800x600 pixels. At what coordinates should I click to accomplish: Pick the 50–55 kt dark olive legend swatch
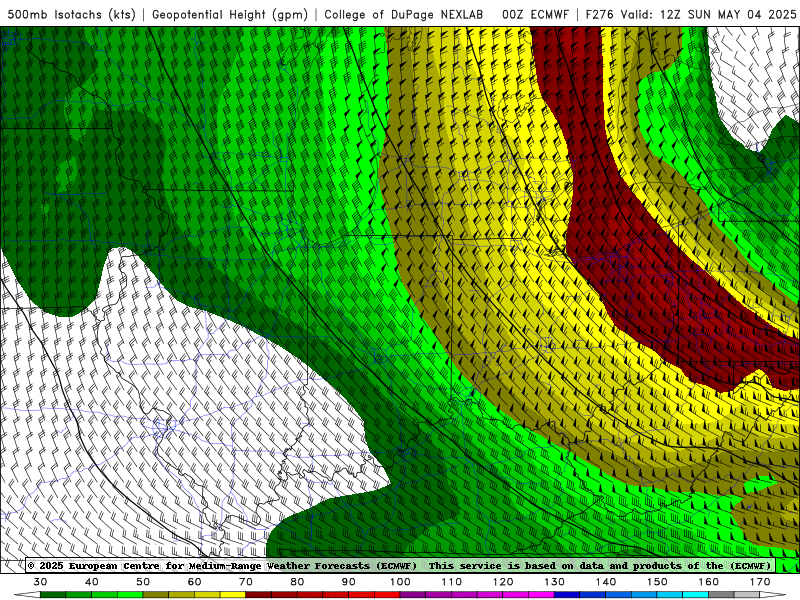pos(156,595)
